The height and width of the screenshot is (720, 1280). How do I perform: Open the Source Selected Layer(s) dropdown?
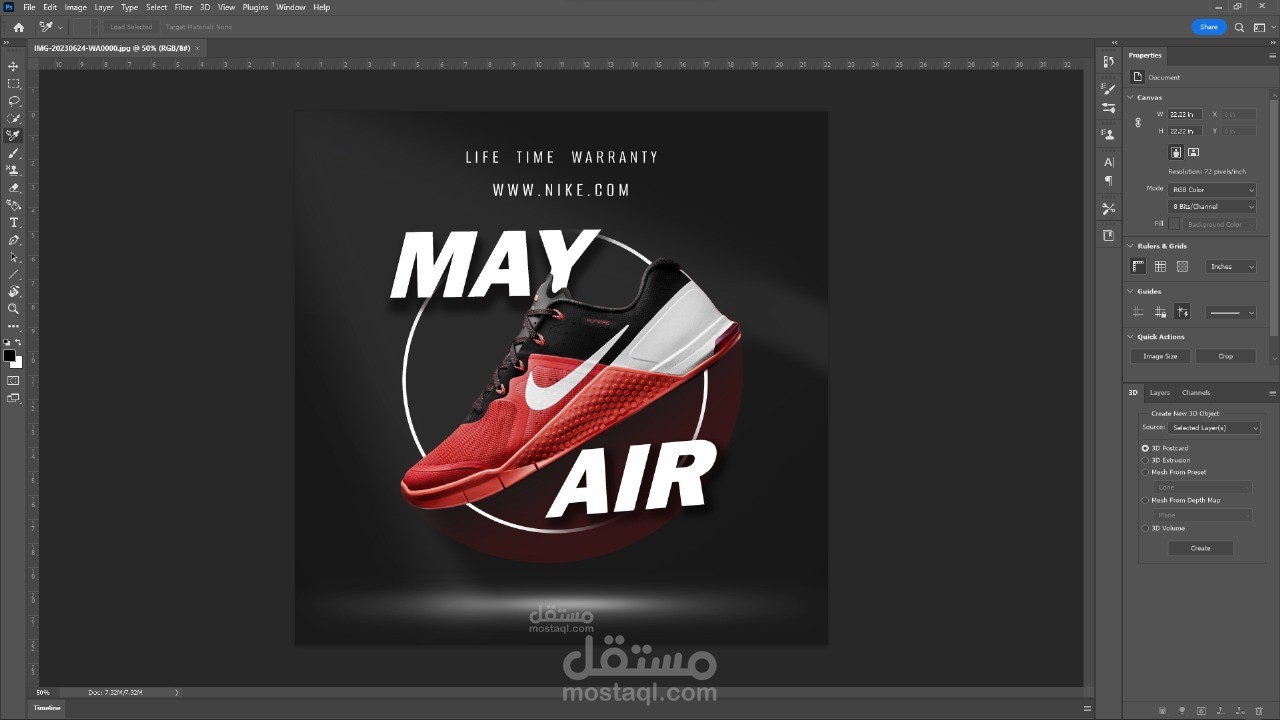point(1214,428)
